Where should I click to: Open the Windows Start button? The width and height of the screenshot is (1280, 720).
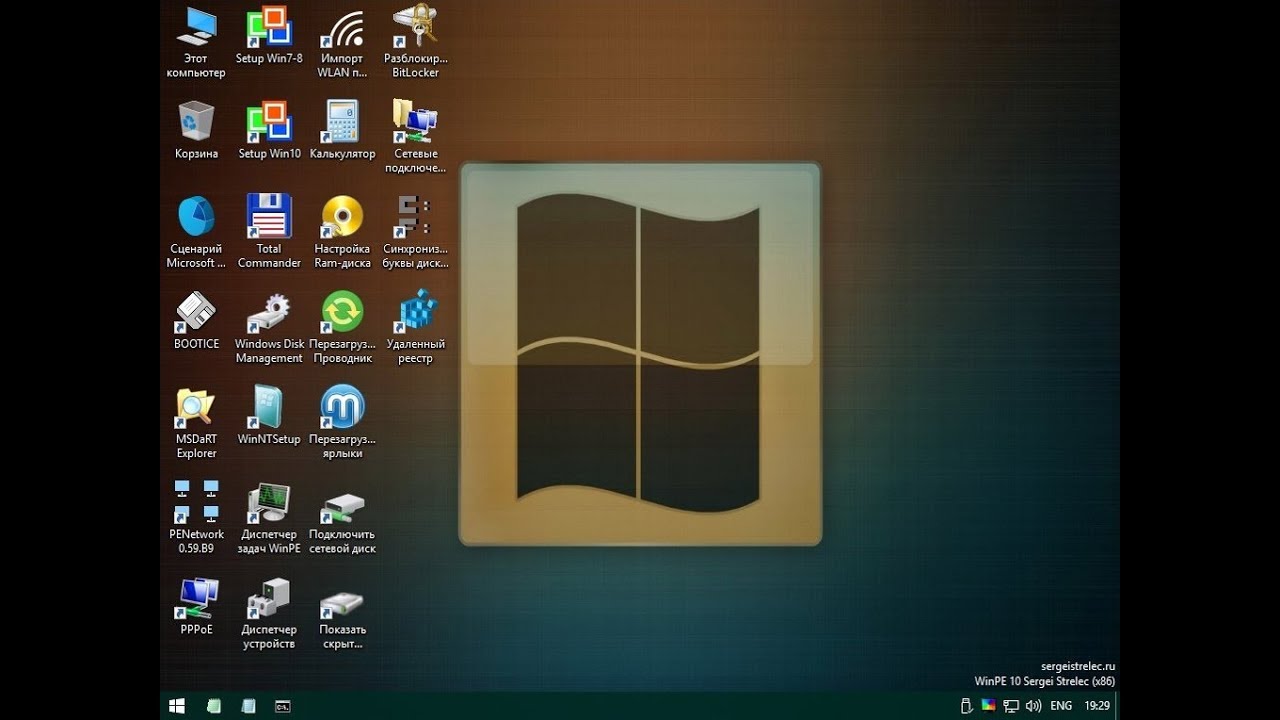177,706
